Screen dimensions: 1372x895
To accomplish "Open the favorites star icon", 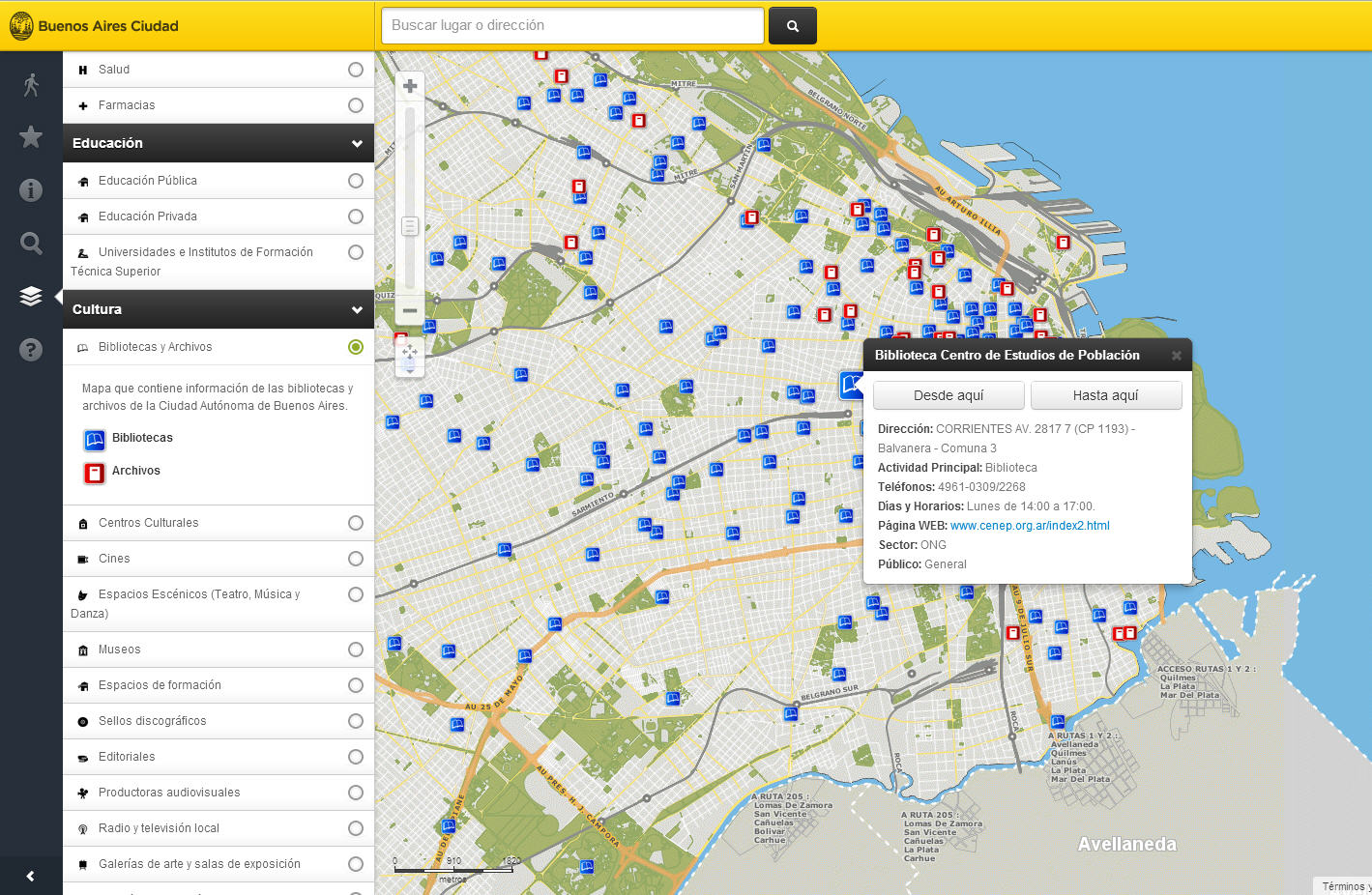I will pyautogui.click(x=31, y=136).
